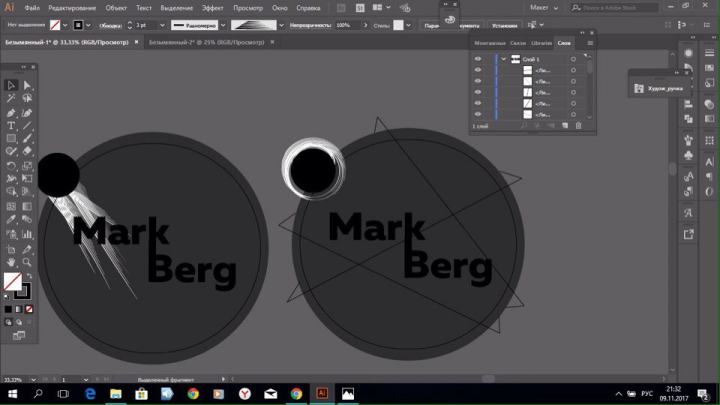Screen dimensions: 720x405
Task: Open the Макет workspace dropdown
Action: pos(544,8)
